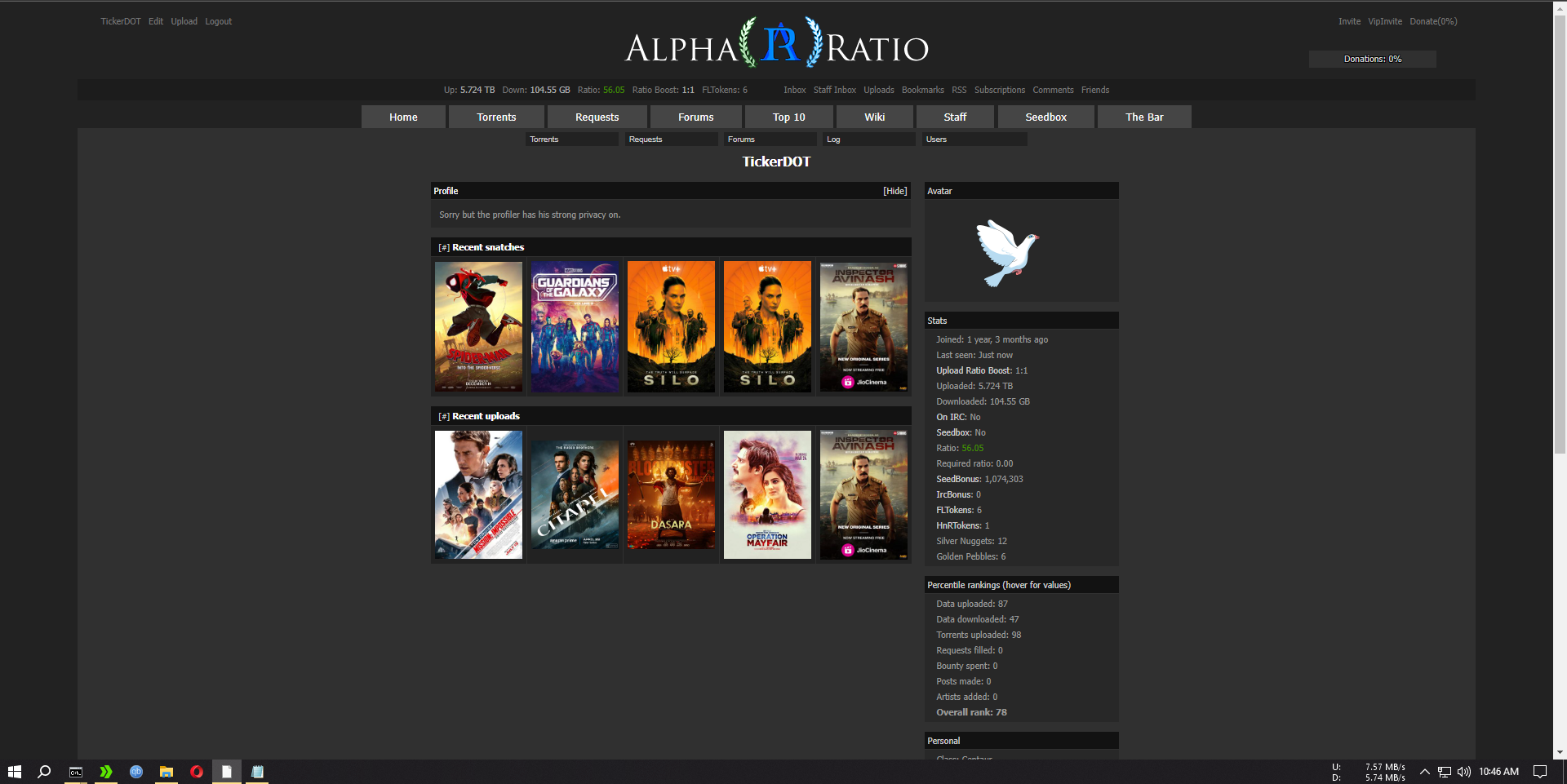Collapse the Recent snatches section
Screen dimensions: 1567x784
(444, 247)
